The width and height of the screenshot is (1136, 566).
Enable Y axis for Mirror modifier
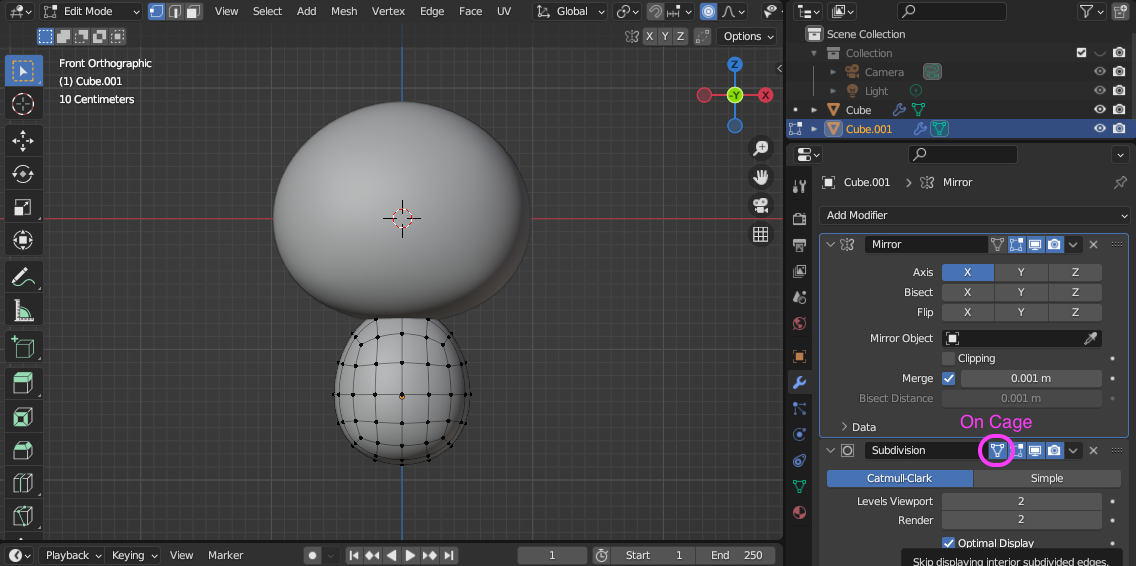click(1021, 272)
